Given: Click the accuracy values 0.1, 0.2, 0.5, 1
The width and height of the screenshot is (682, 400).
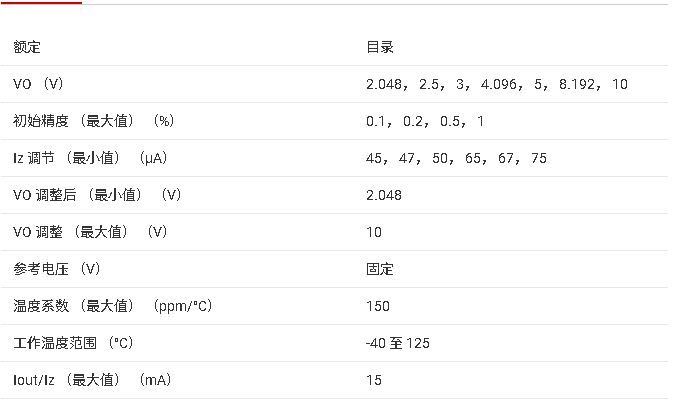Looking at the screenshot, I should [x=425, y=121].
